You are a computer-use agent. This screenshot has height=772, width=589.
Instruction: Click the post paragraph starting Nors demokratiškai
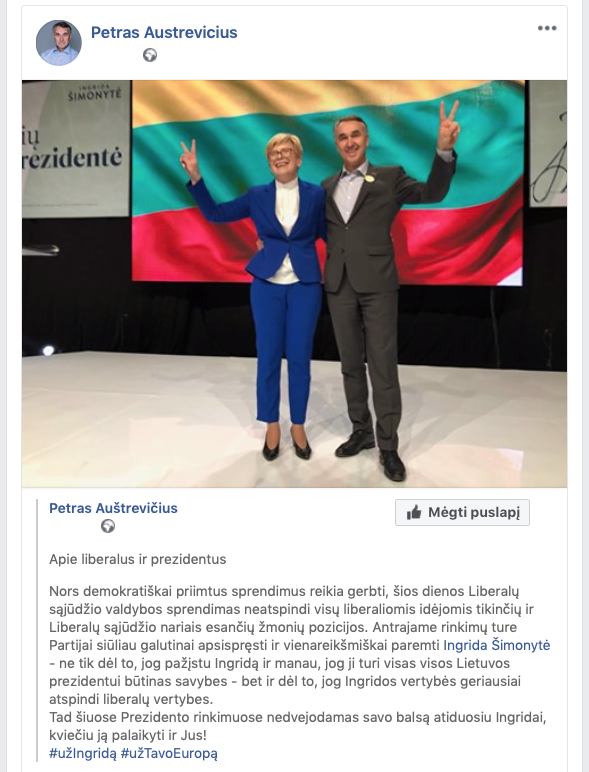(299, 645)
